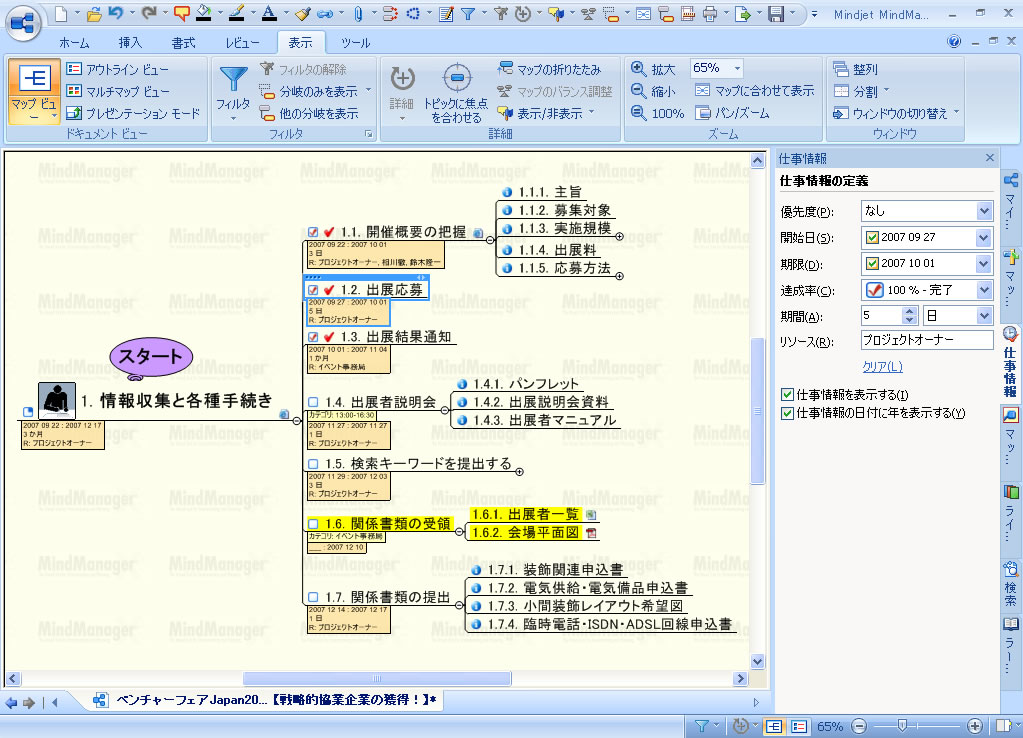Viewport: 1023px width, 738px height.
Task: Open the 達成率 dropdown list
Action: [983, 290]
